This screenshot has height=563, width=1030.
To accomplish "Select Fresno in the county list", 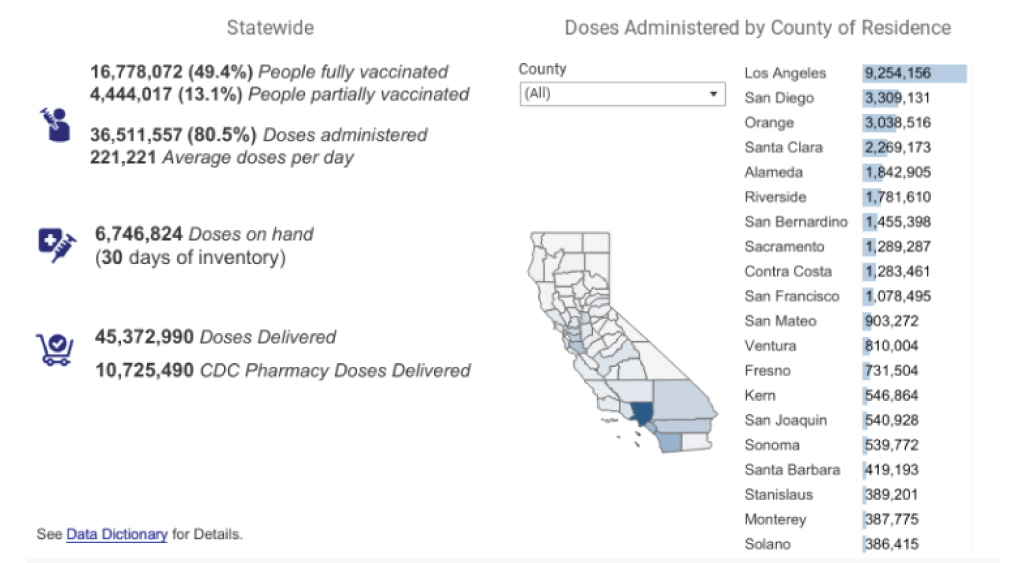I will point(767,371).
